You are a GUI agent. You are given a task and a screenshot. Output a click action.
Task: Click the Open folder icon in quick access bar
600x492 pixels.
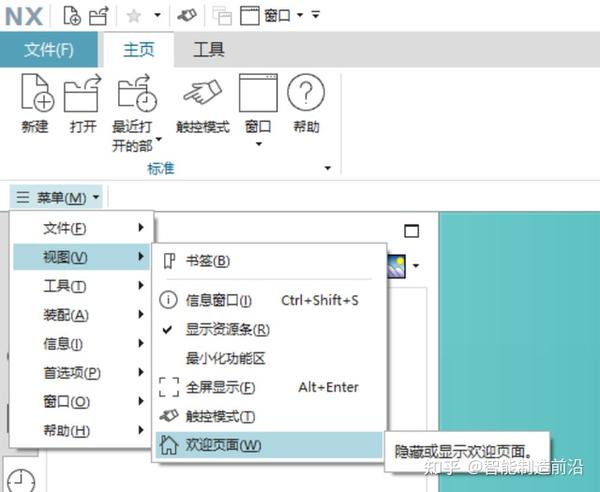click(x=99, y=16)
